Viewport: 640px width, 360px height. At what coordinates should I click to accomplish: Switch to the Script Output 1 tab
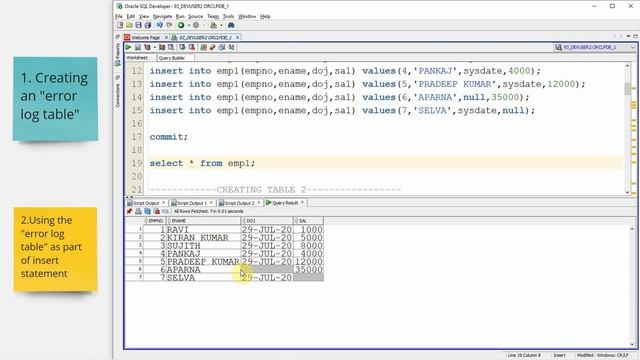(x=192, y=203)
